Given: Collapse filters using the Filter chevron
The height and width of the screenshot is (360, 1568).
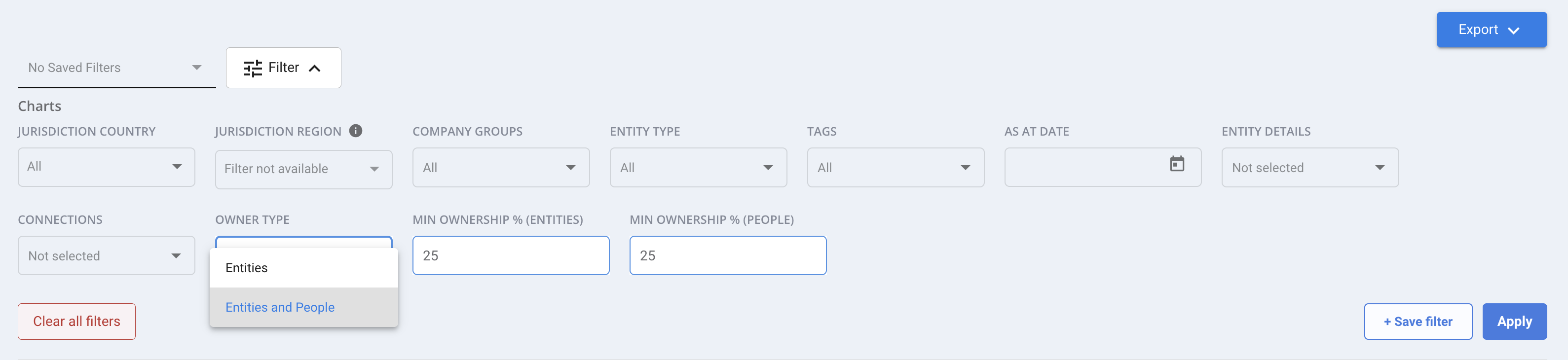Looking at the screenshot, I should point(315,68).
